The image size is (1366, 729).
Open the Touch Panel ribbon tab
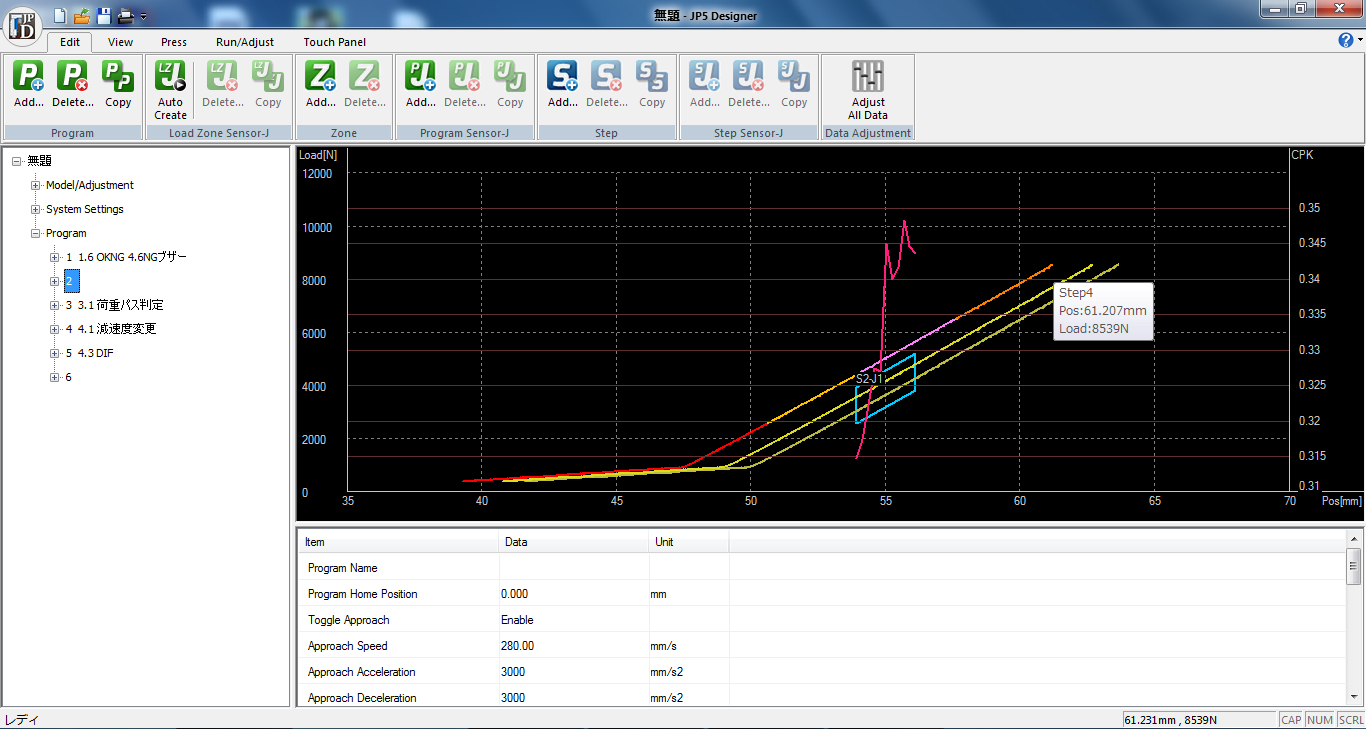(x=334, y=42)
